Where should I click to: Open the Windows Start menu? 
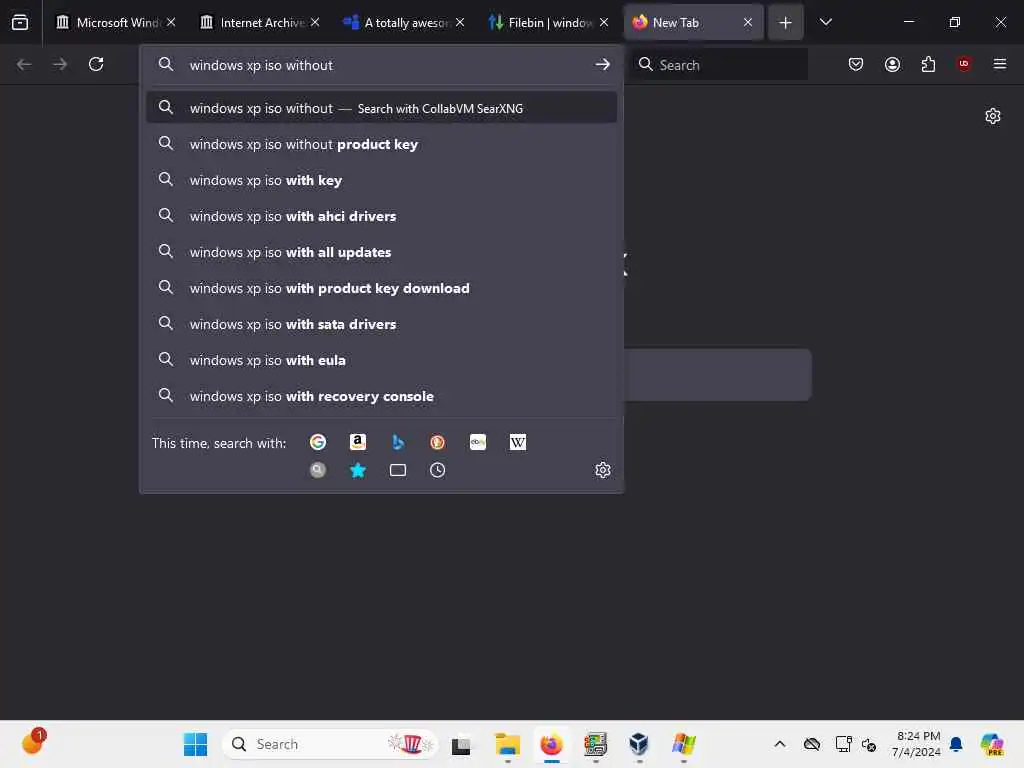tap(195, 744)
